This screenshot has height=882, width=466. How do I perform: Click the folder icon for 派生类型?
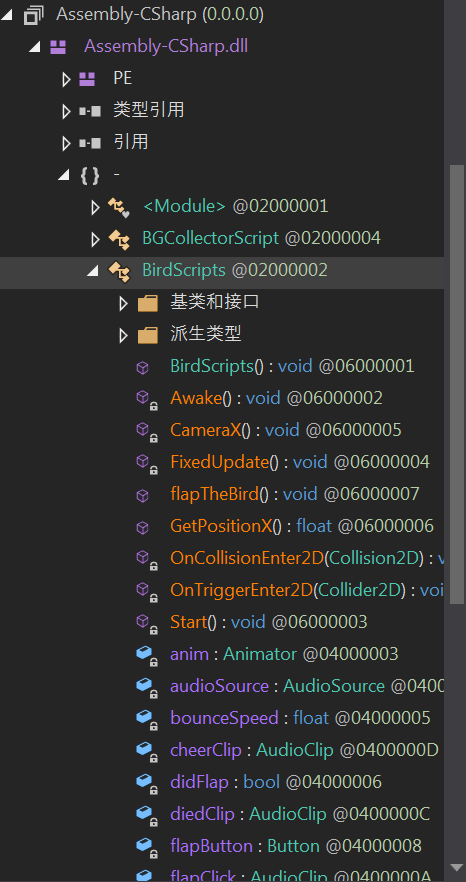(147, 336)
